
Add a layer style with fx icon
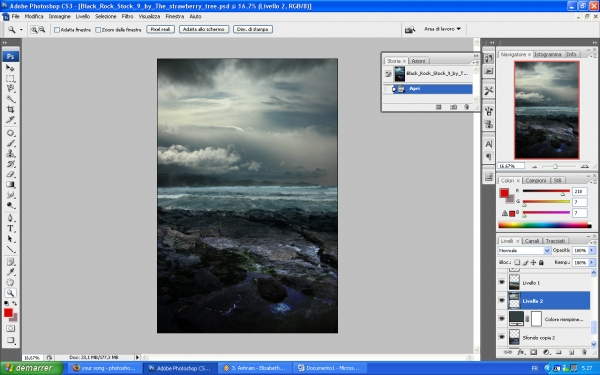(520, 352)
